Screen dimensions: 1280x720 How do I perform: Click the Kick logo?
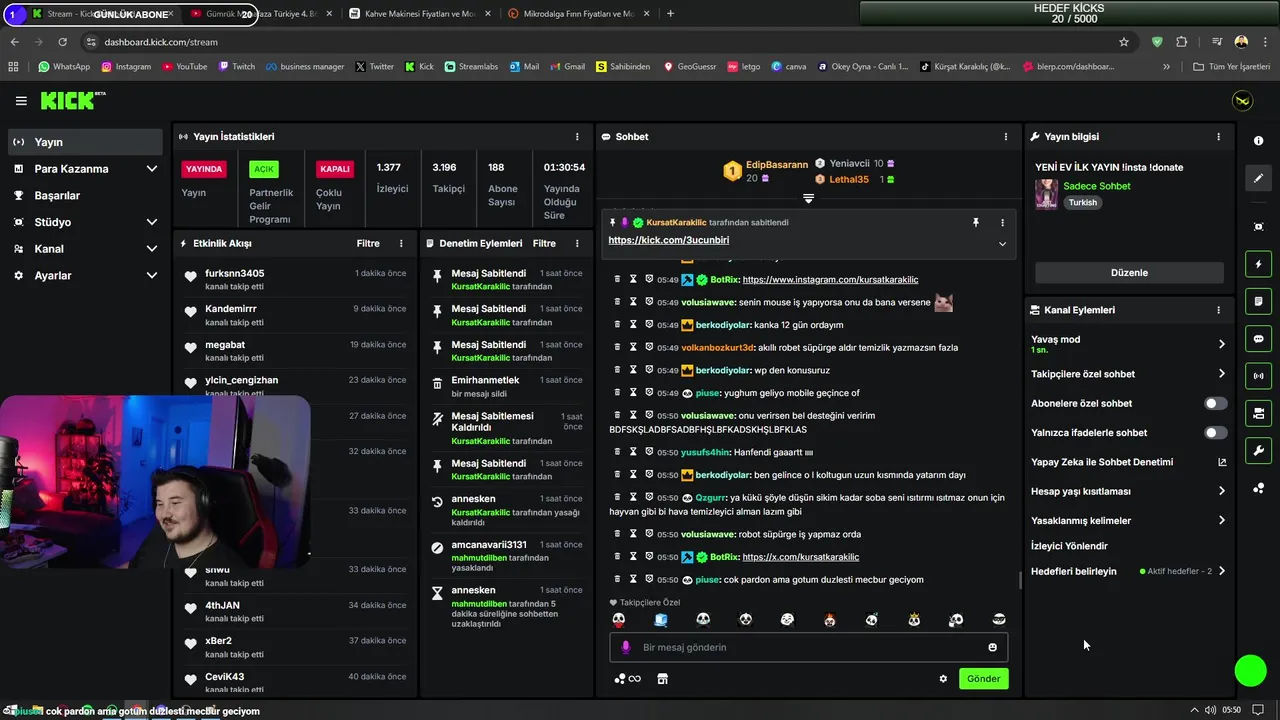point(72,100)
